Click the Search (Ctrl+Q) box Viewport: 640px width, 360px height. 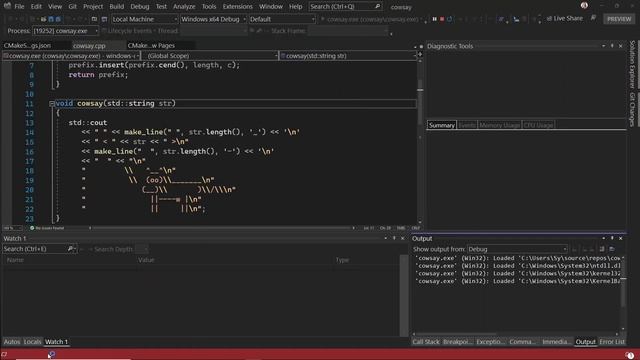(345, 7)
